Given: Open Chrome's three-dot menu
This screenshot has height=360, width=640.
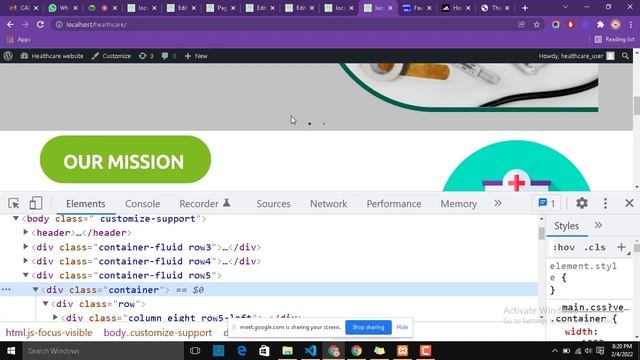Looking at the screenshot, I should (x=631, y=25).
